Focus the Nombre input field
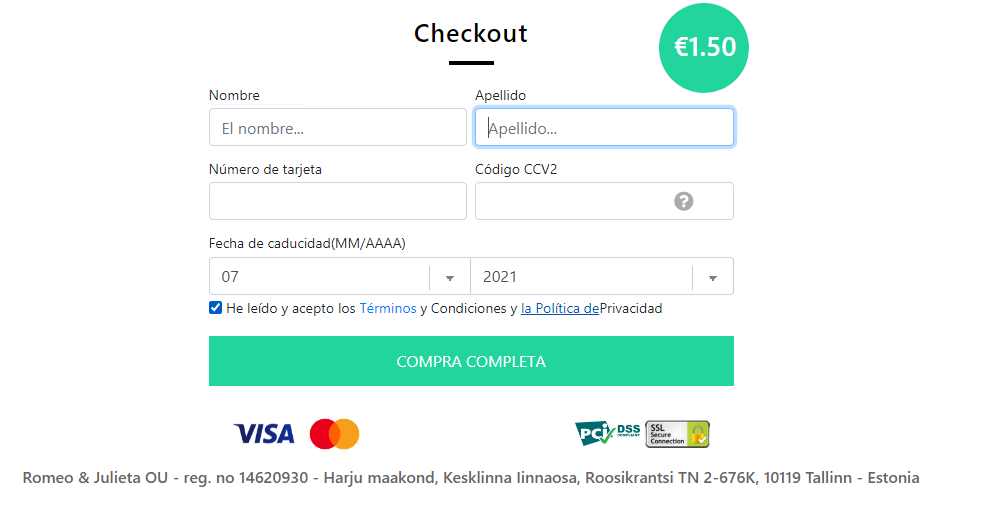Viewport: 990px width, 517px height. coord(338,128)
